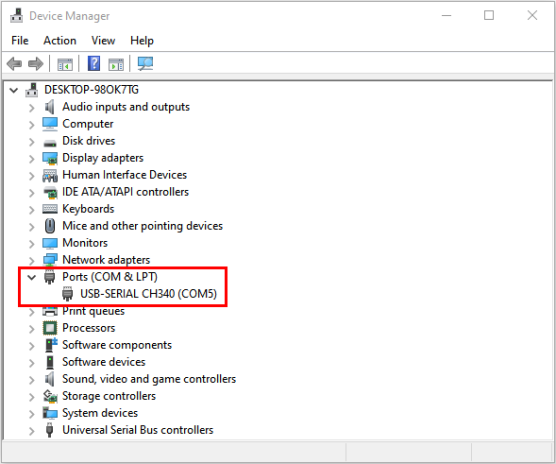The width and height of the screenshot is (556, 464).
Task: Collapse the Ports (COM & LPT) chevron
Action: [x=32, y=277]
